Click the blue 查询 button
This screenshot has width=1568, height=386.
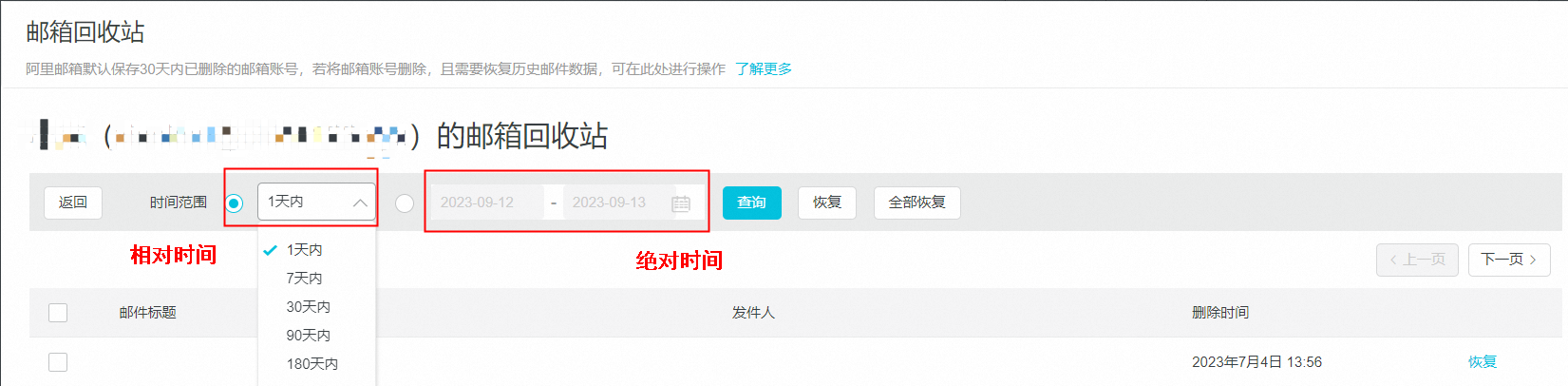click(752, 203)
